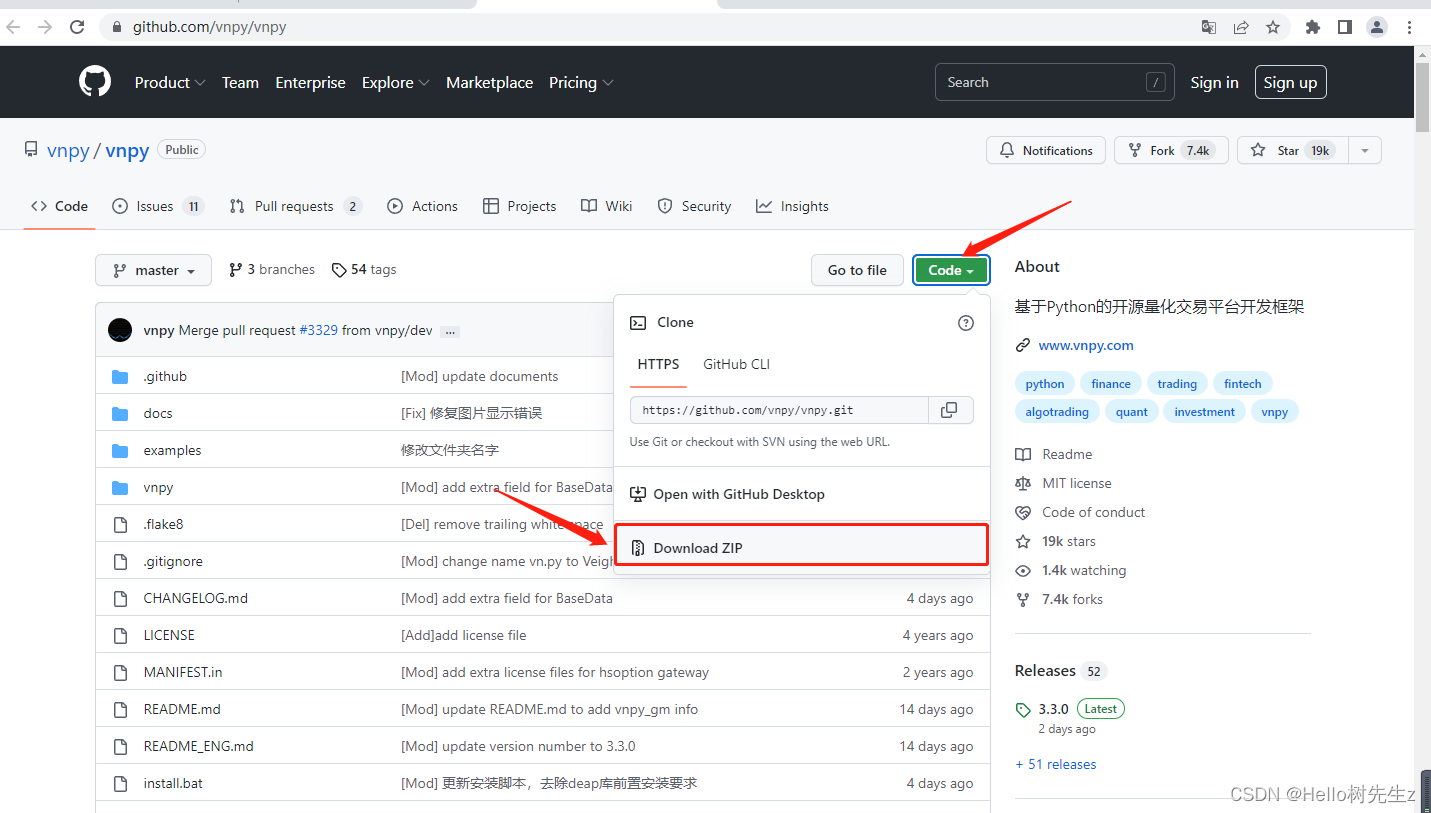
Task: Click the share page icon in address bar
Action: [1241, 27]
